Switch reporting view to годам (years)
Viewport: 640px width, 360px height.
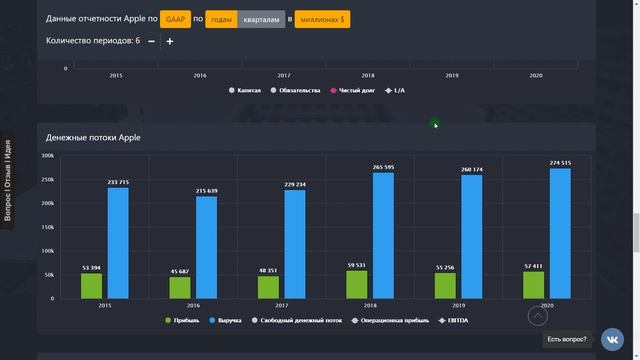point(221,19)
